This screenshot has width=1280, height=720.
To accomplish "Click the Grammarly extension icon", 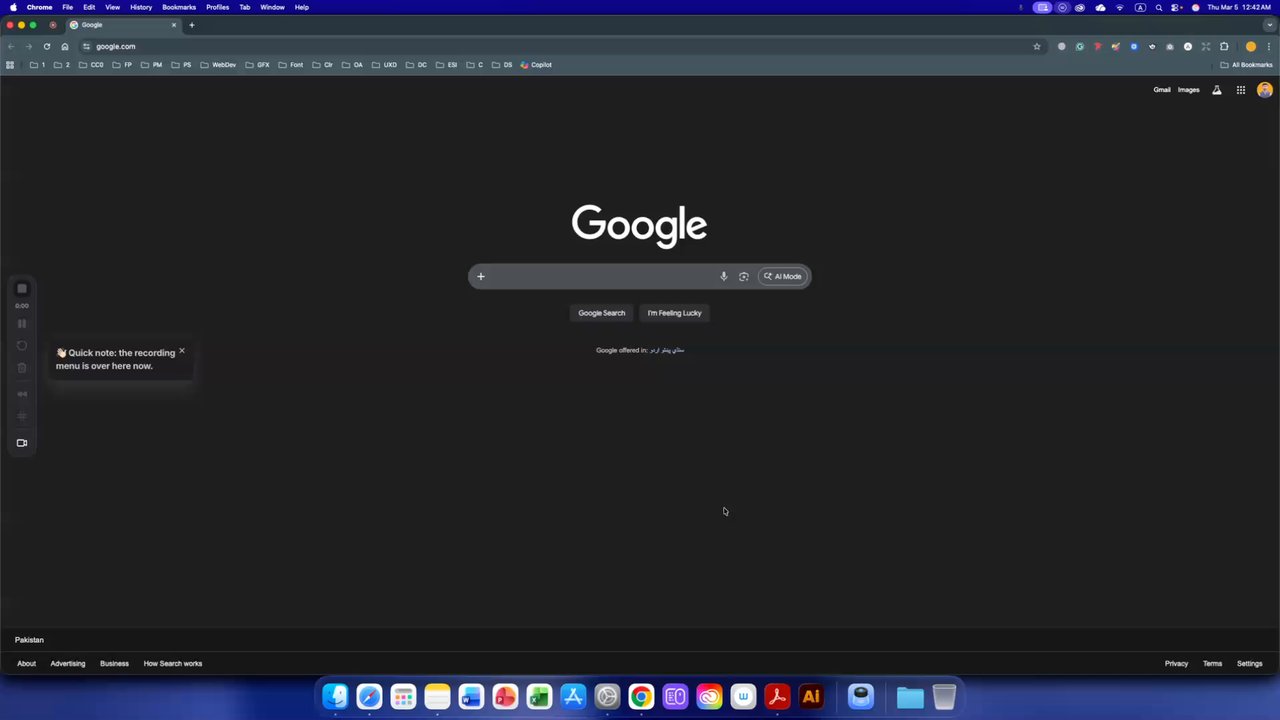I will tap(1079, 46).
